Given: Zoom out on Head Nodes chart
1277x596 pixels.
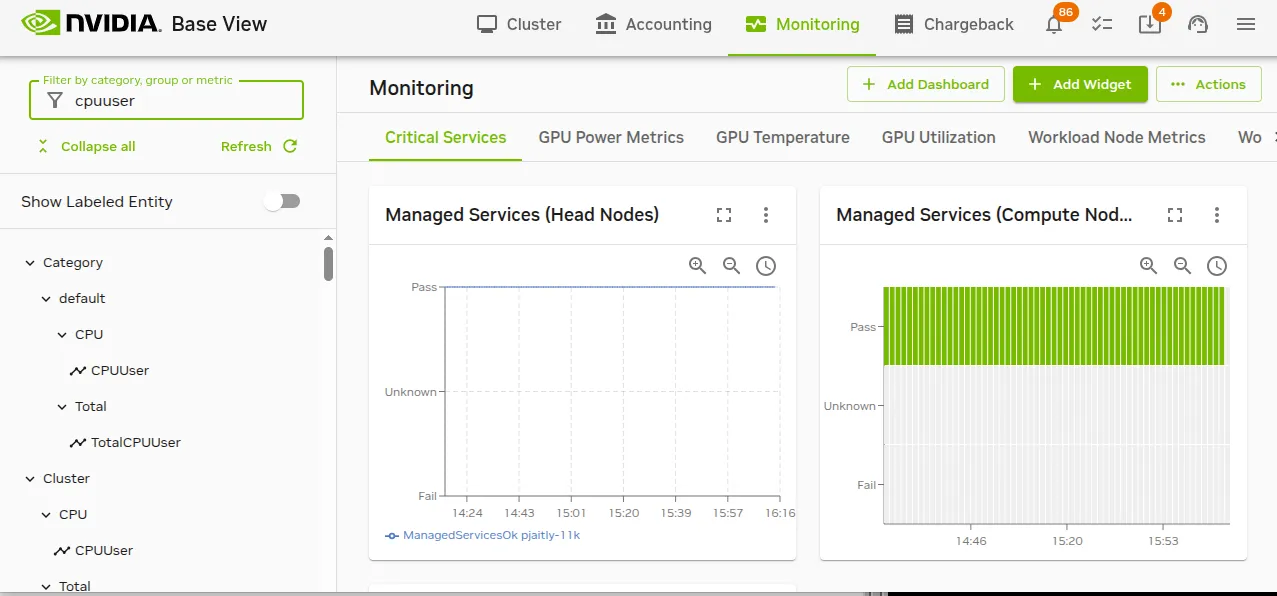Looking at the screenshot, I should [x=732, y=266].
